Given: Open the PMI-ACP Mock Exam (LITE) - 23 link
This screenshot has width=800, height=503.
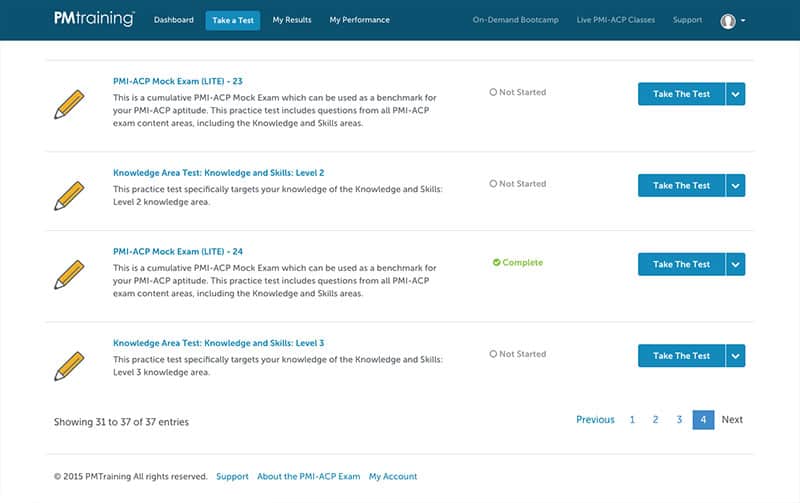Looking at the screenshot, I should pyautogui.click(x=178, y=81).
